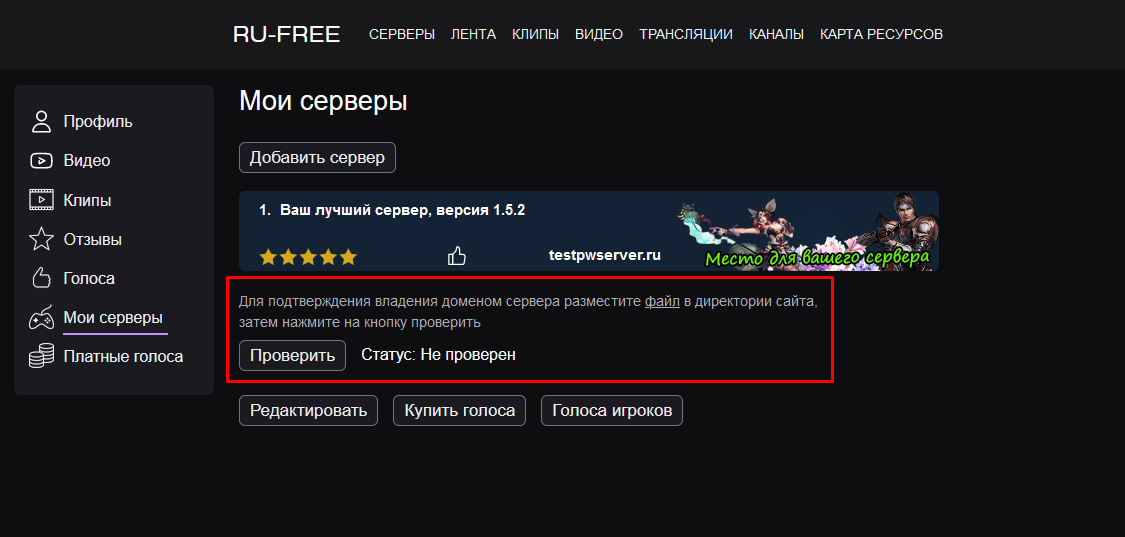
Task: Go to ТРАНСЛЯЦИИ in the top menu
Action: pyautogui.click(x=686, y=34)
